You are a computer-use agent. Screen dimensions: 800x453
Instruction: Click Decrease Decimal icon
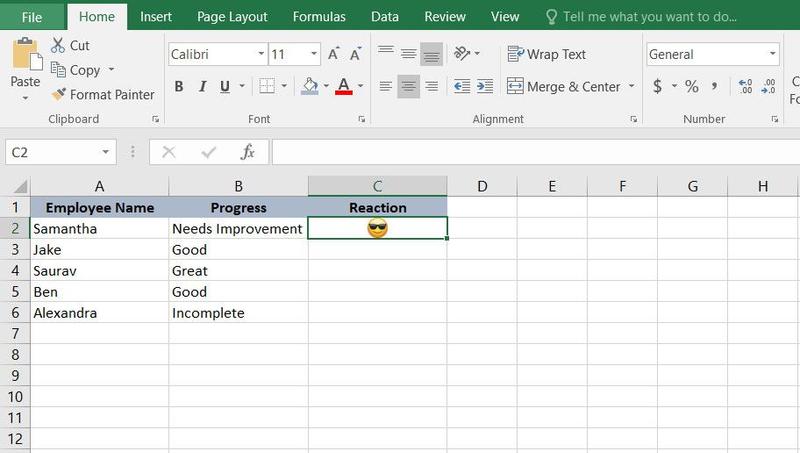pos(768,86)
